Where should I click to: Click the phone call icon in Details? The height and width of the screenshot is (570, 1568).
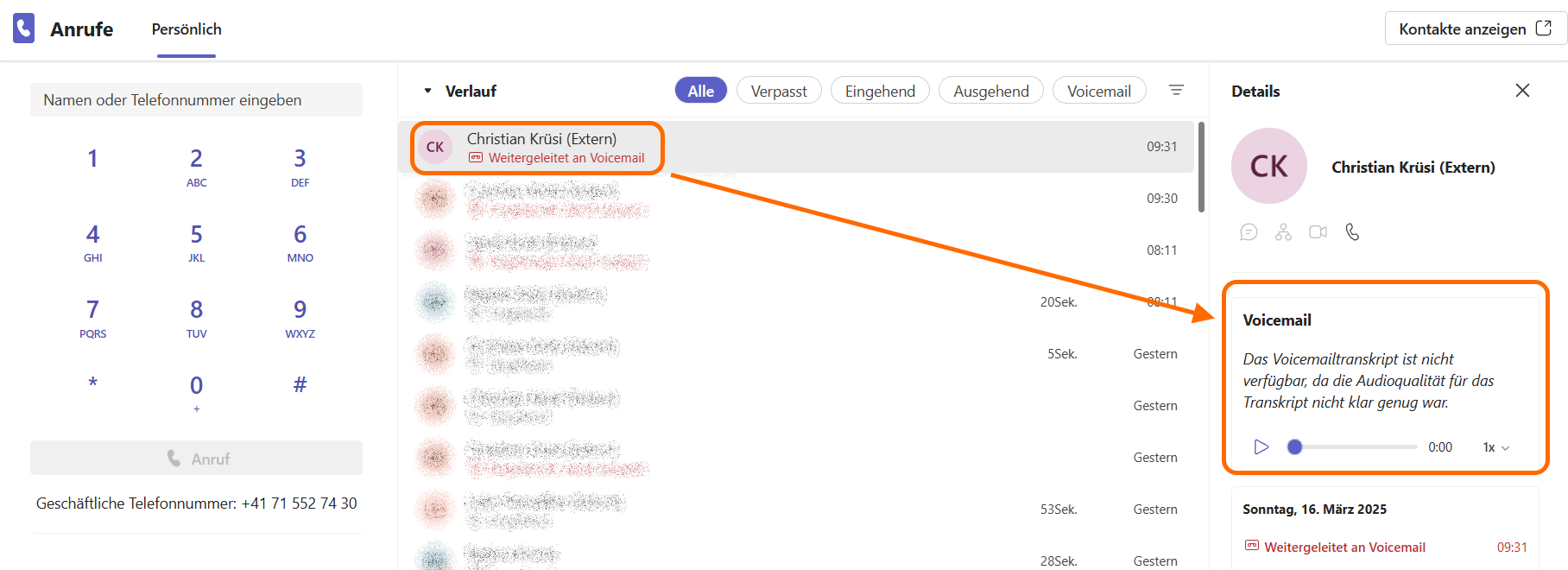[x=1352, y=232]
